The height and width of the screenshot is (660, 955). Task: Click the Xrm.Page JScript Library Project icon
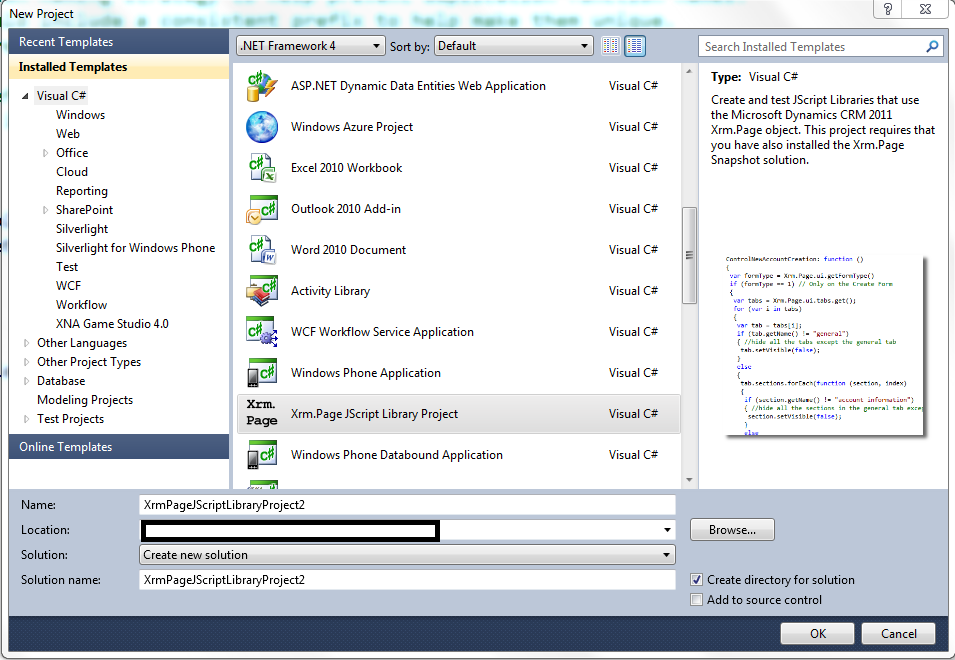click(x=262, y=413)
